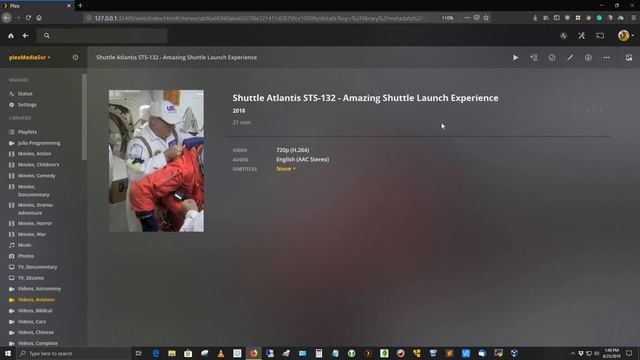Open a new browser tab
This screenshot has height=360, width=640.
tap(80, 6)
